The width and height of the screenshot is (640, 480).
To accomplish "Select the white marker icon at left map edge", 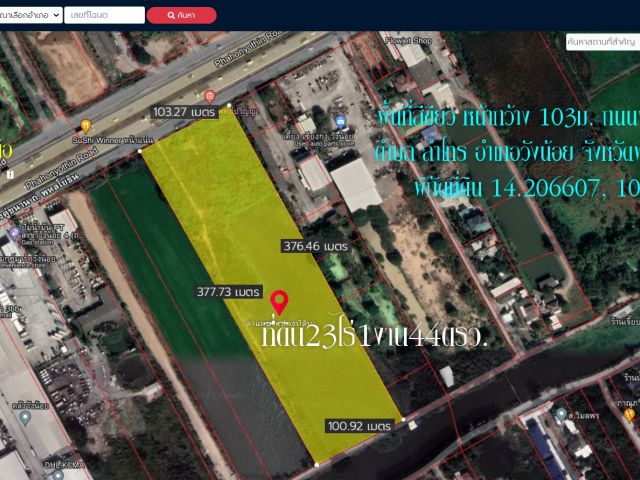I will tap(10, 175).
